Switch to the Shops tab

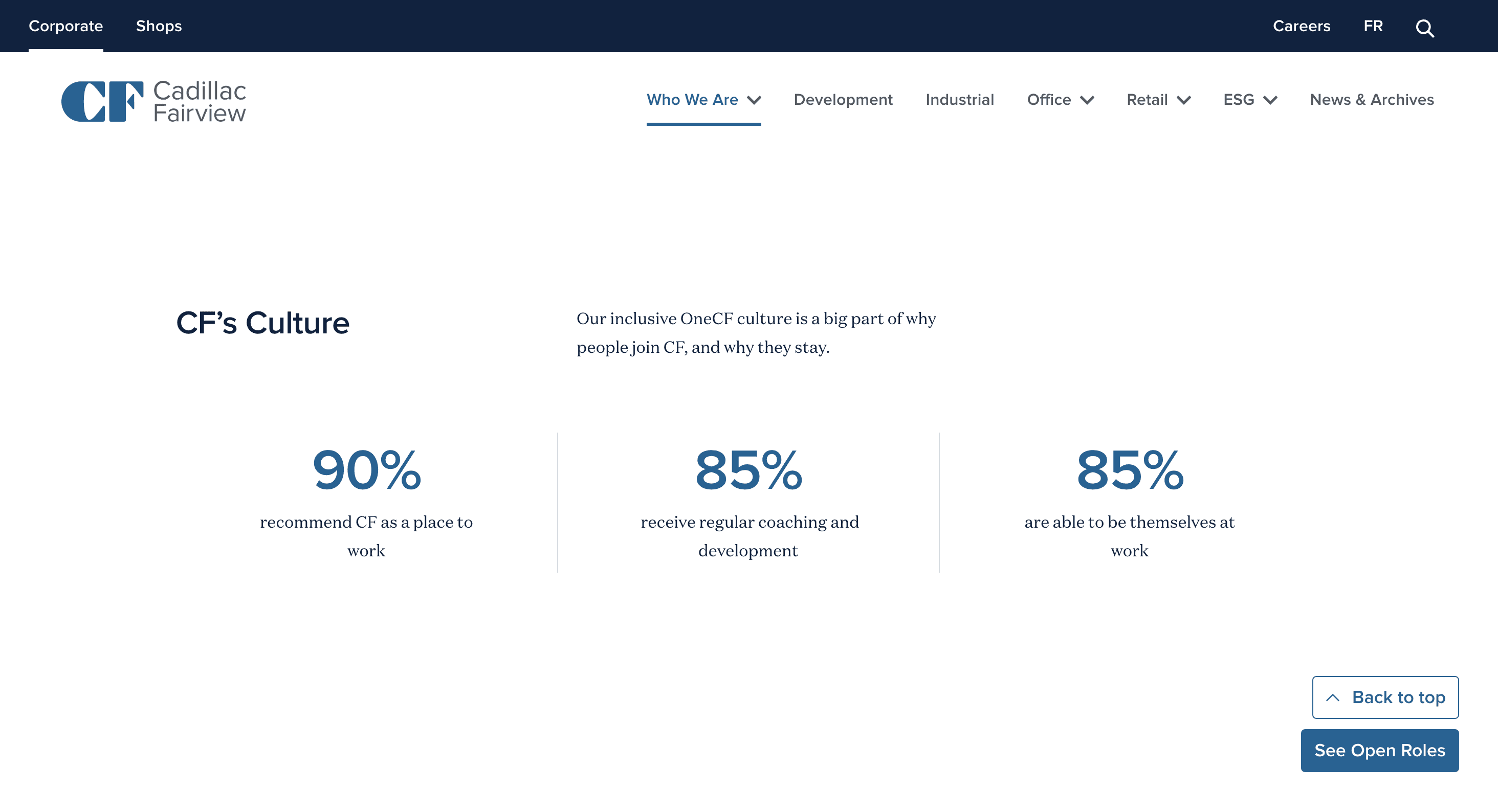click(159, 26)
